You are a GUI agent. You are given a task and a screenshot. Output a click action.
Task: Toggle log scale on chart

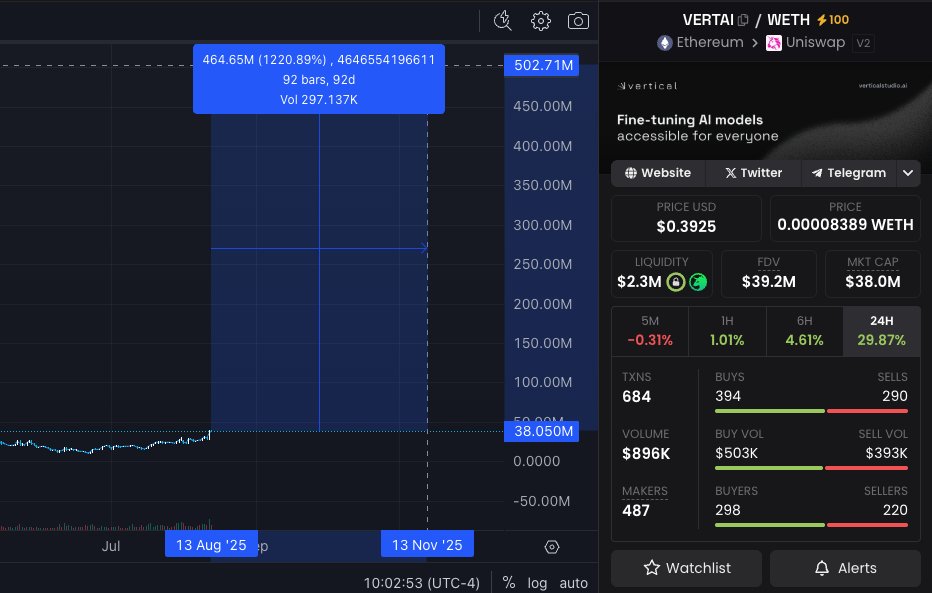pyautogui.click(x=537, y=583)
